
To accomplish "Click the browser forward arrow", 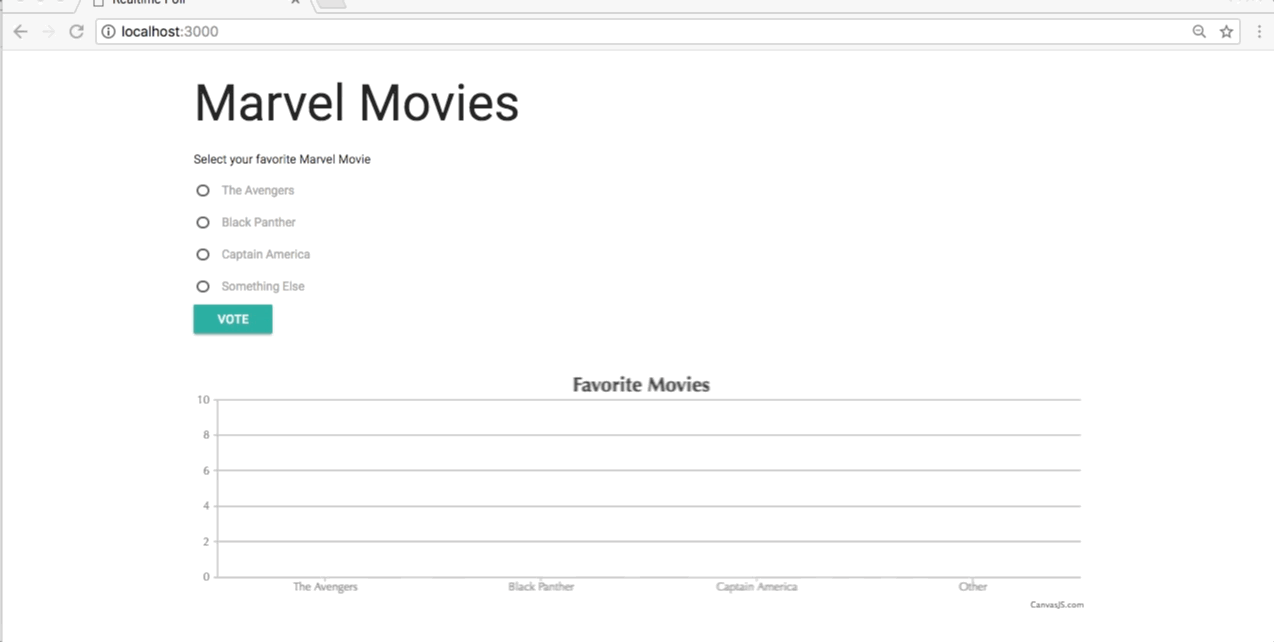I will [48, 32].
